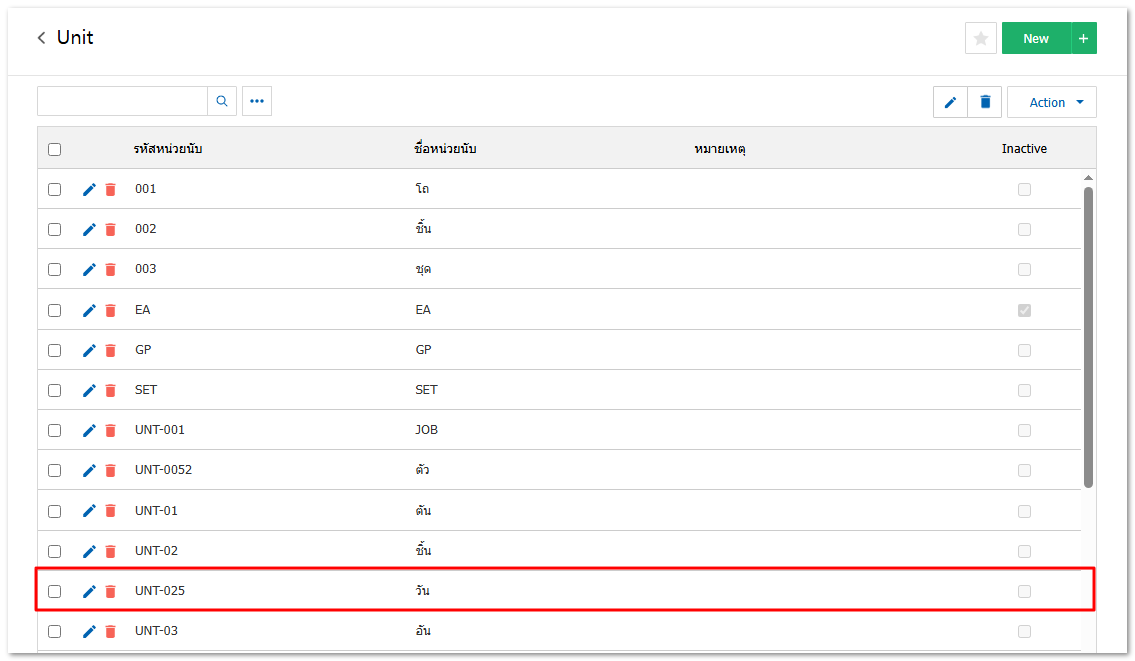Viewport: 1135px width, 661px height.
Task: Click the toolbar edit pencil button
Action: (x=950, y=102)
